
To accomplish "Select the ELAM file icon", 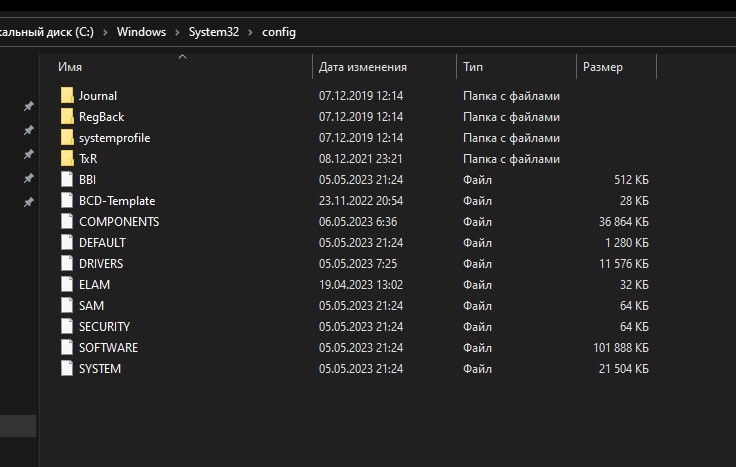I will point(67,284).
